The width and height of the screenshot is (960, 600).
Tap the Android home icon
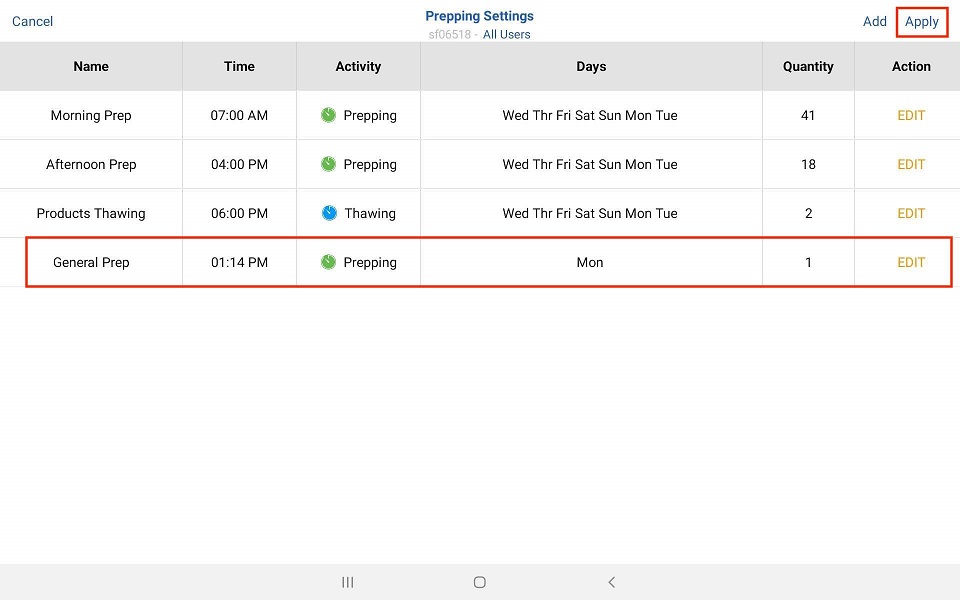(x=480, y=582)
